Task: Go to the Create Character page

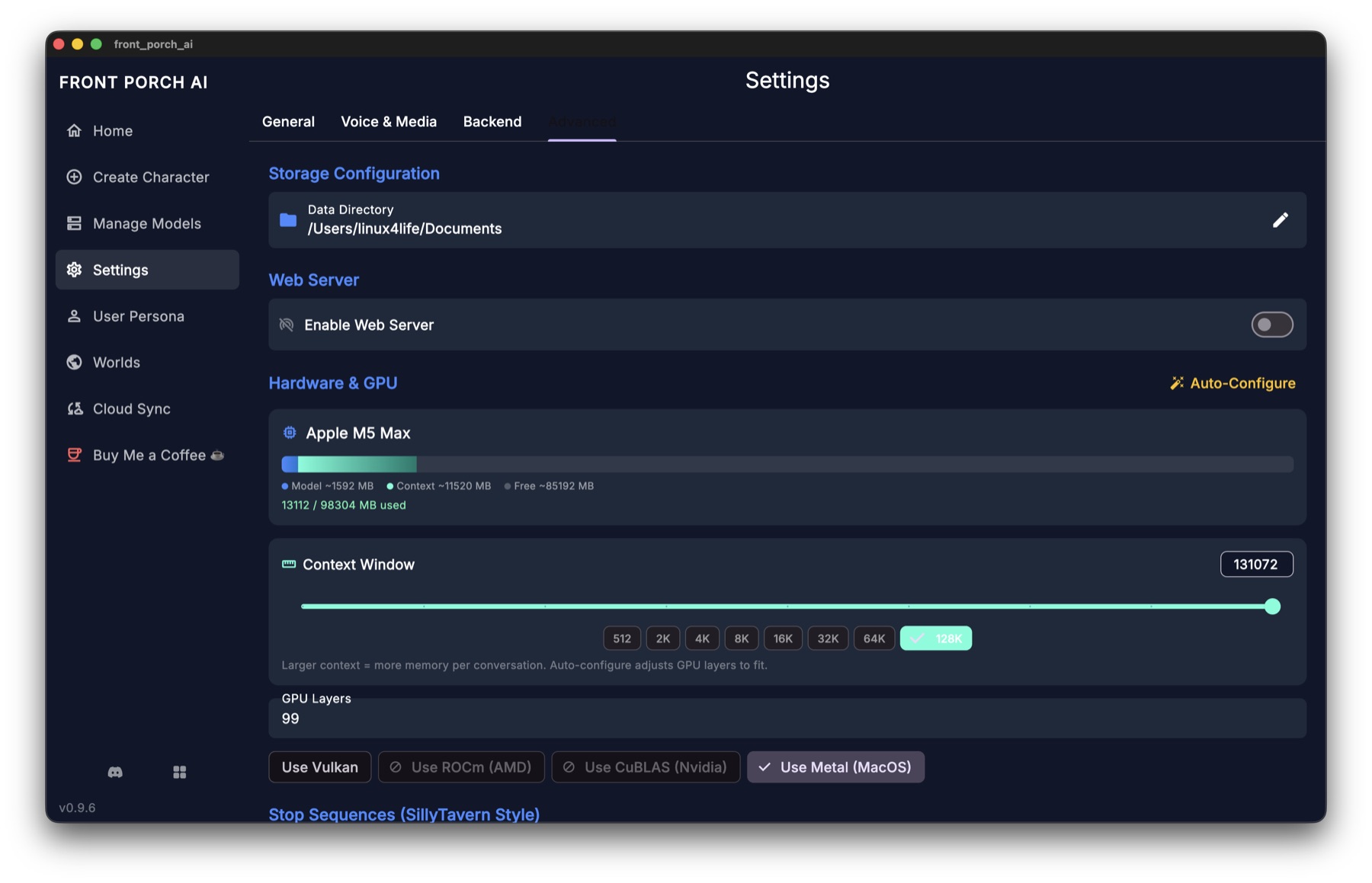Action: pyautogui.click(x=147, y=178)
